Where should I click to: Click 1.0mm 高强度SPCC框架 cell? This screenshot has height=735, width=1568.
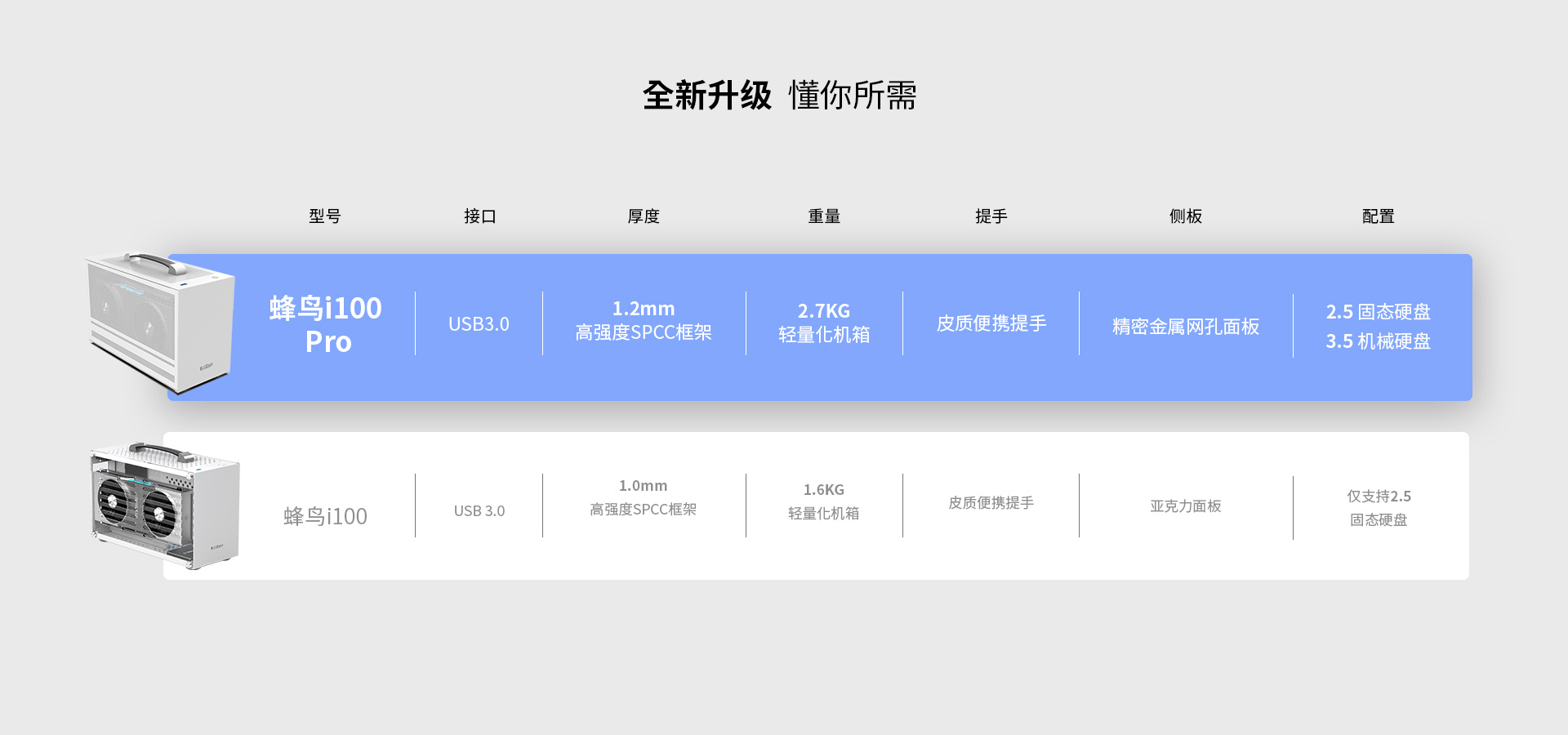click(644, 498)
